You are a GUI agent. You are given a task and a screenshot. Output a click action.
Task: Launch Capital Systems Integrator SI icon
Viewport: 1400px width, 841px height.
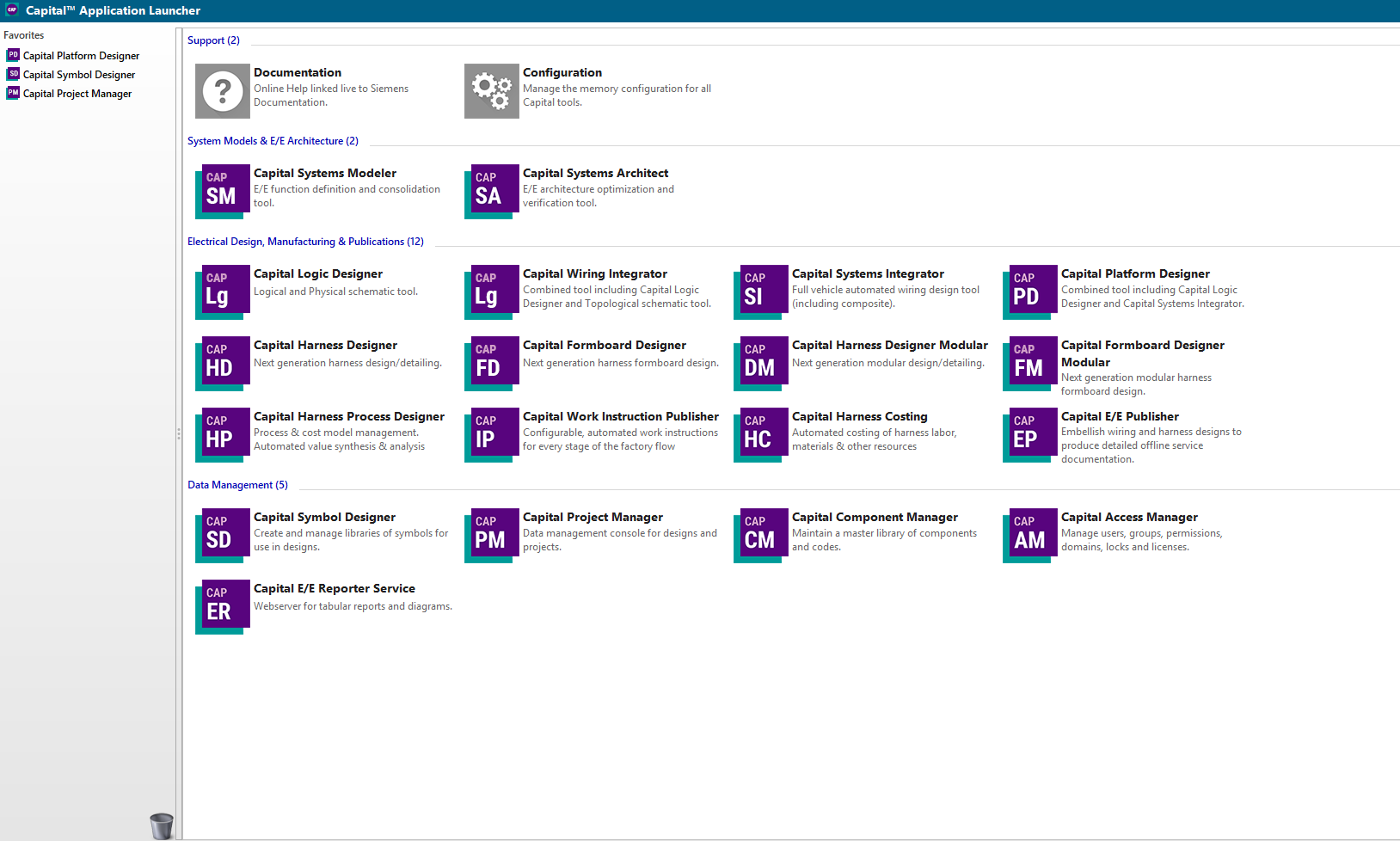coord(761,292)
